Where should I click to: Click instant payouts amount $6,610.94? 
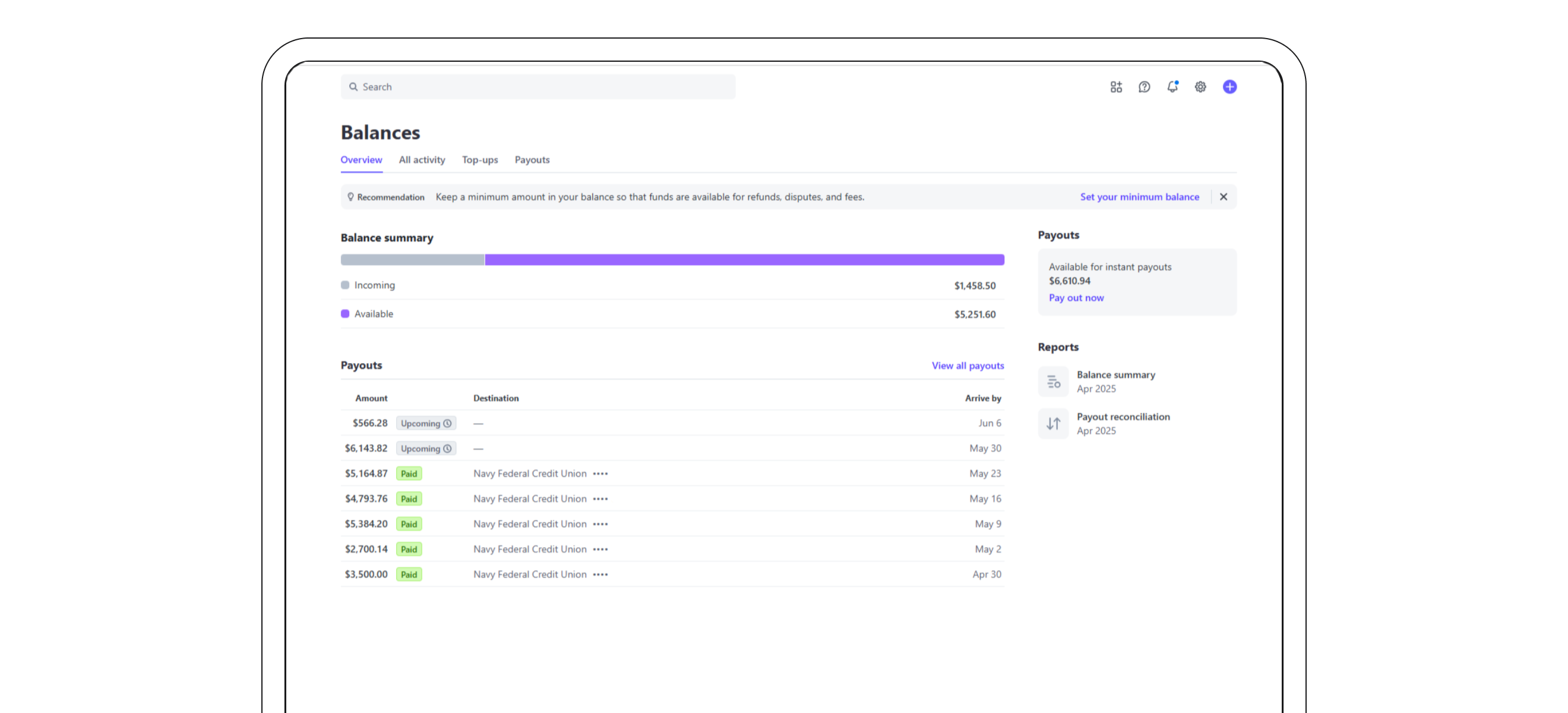click(x=1070, y=280)
